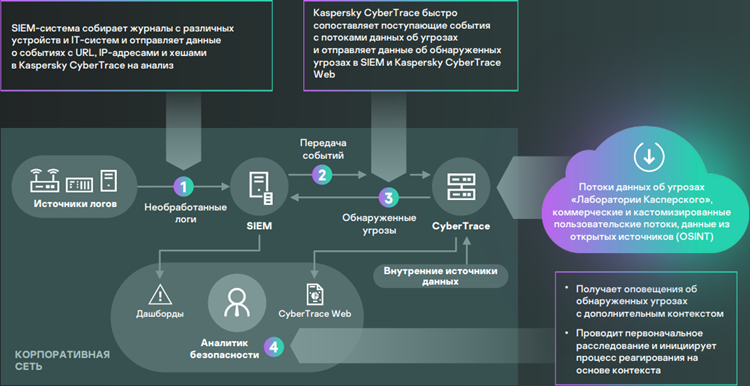
Task: Open the Дашборды warning triangle icon
Action: click(160, 295)
